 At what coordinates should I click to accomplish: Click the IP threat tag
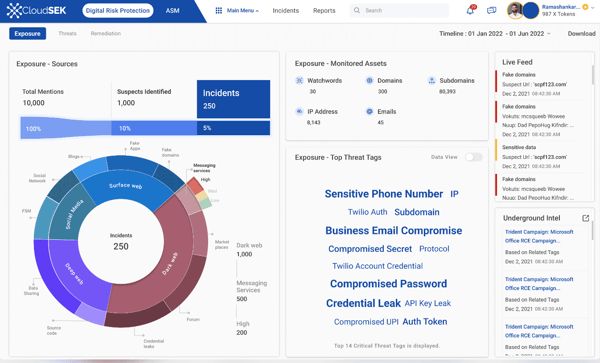click(454, 194)
